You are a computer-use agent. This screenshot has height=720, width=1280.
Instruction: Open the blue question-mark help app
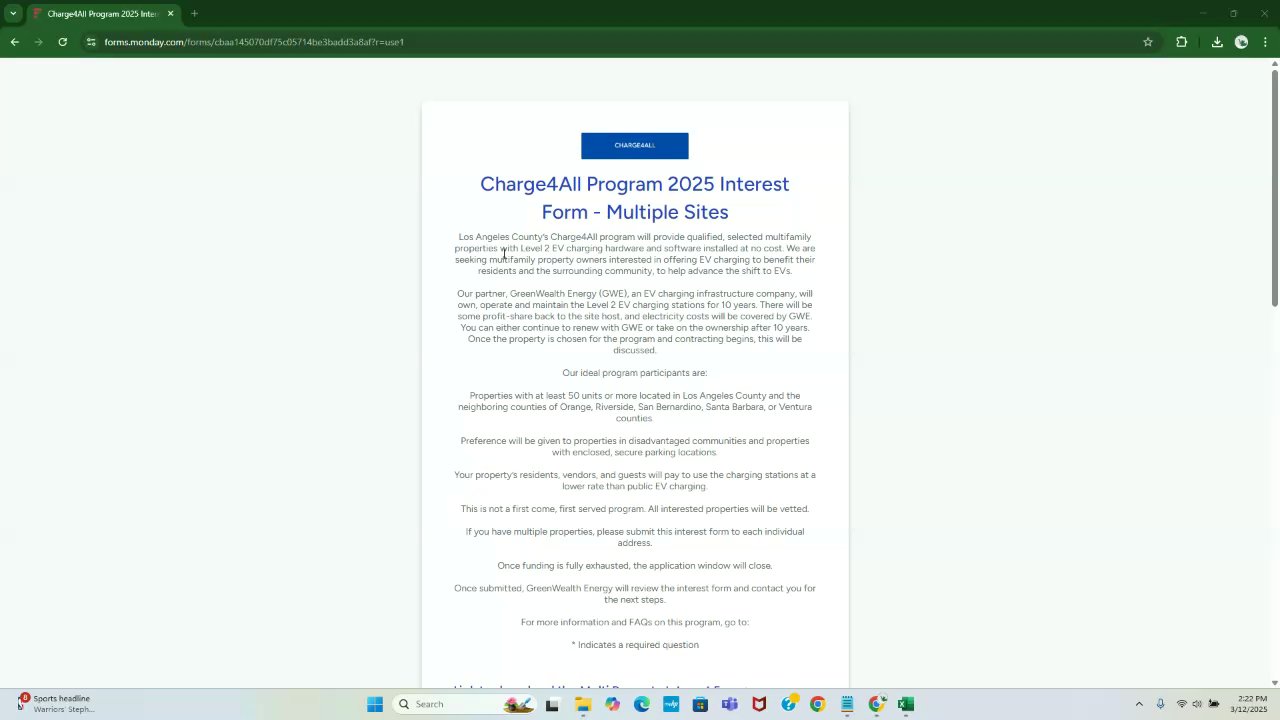pyautogui.click(x=789, y=704)
